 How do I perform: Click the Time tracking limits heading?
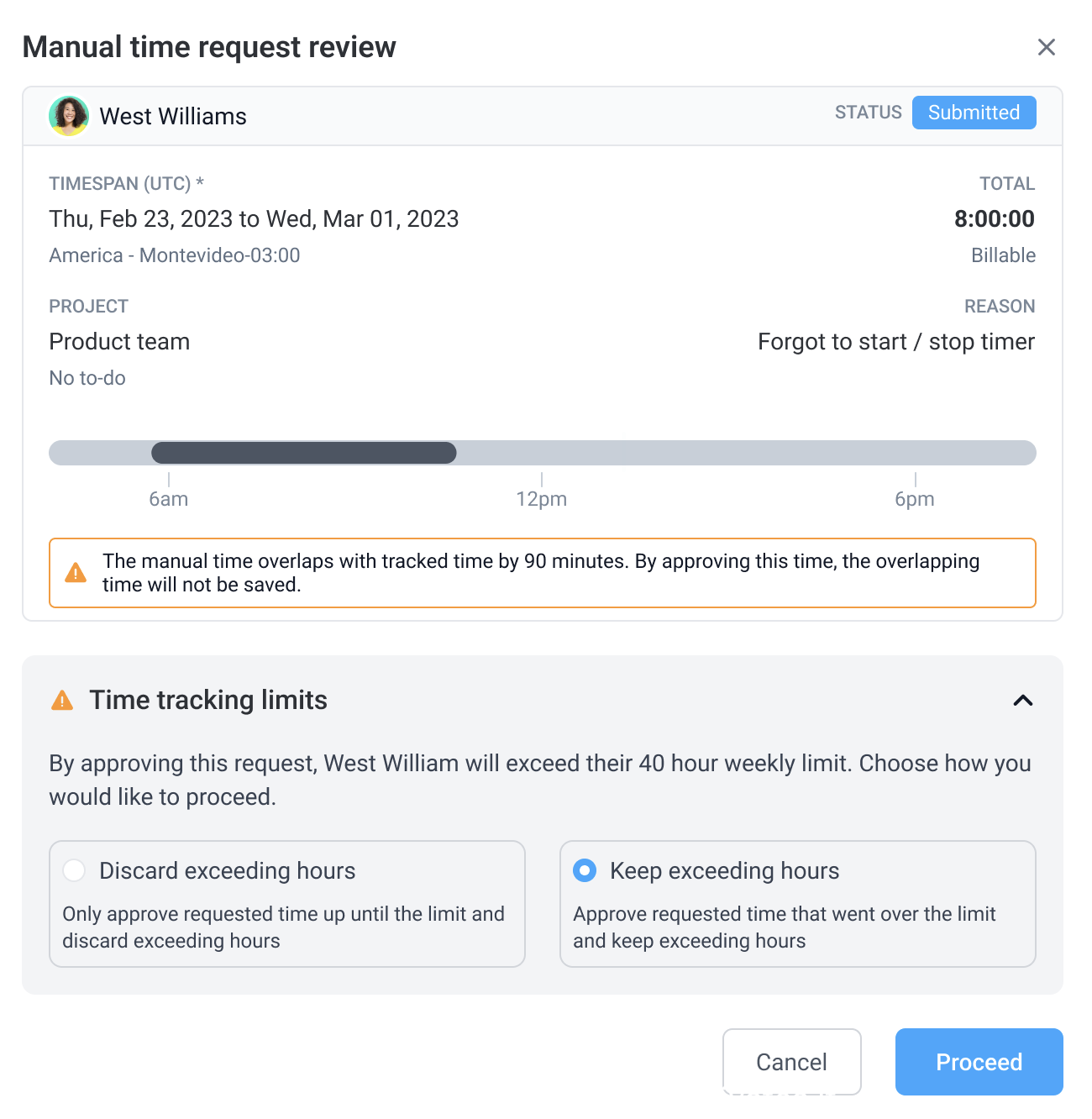click(208, 700)
